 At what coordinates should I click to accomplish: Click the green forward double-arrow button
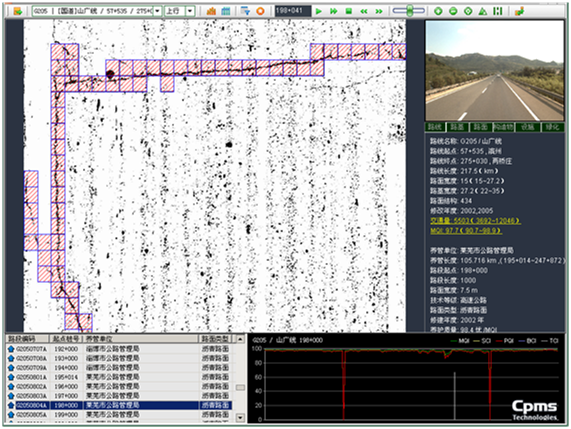pos(379,11)
